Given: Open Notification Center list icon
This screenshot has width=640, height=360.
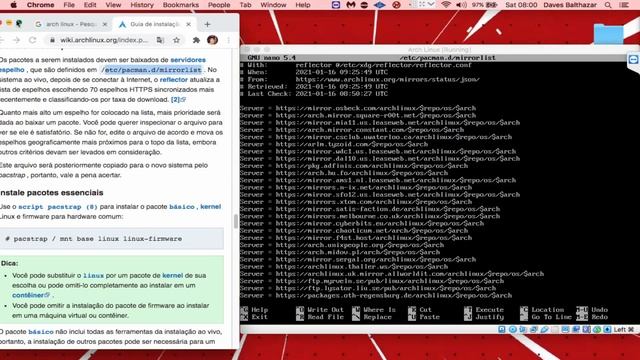Looking at the screenshot, I should 624,5.
